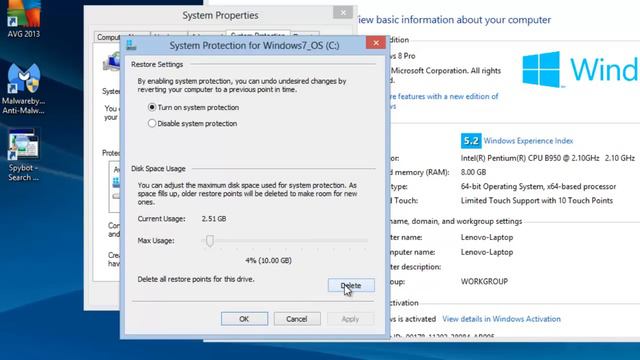Click the Disk Space Usage section heading
This screenshot has height=360, width=640.
click(x=158, y=169)
